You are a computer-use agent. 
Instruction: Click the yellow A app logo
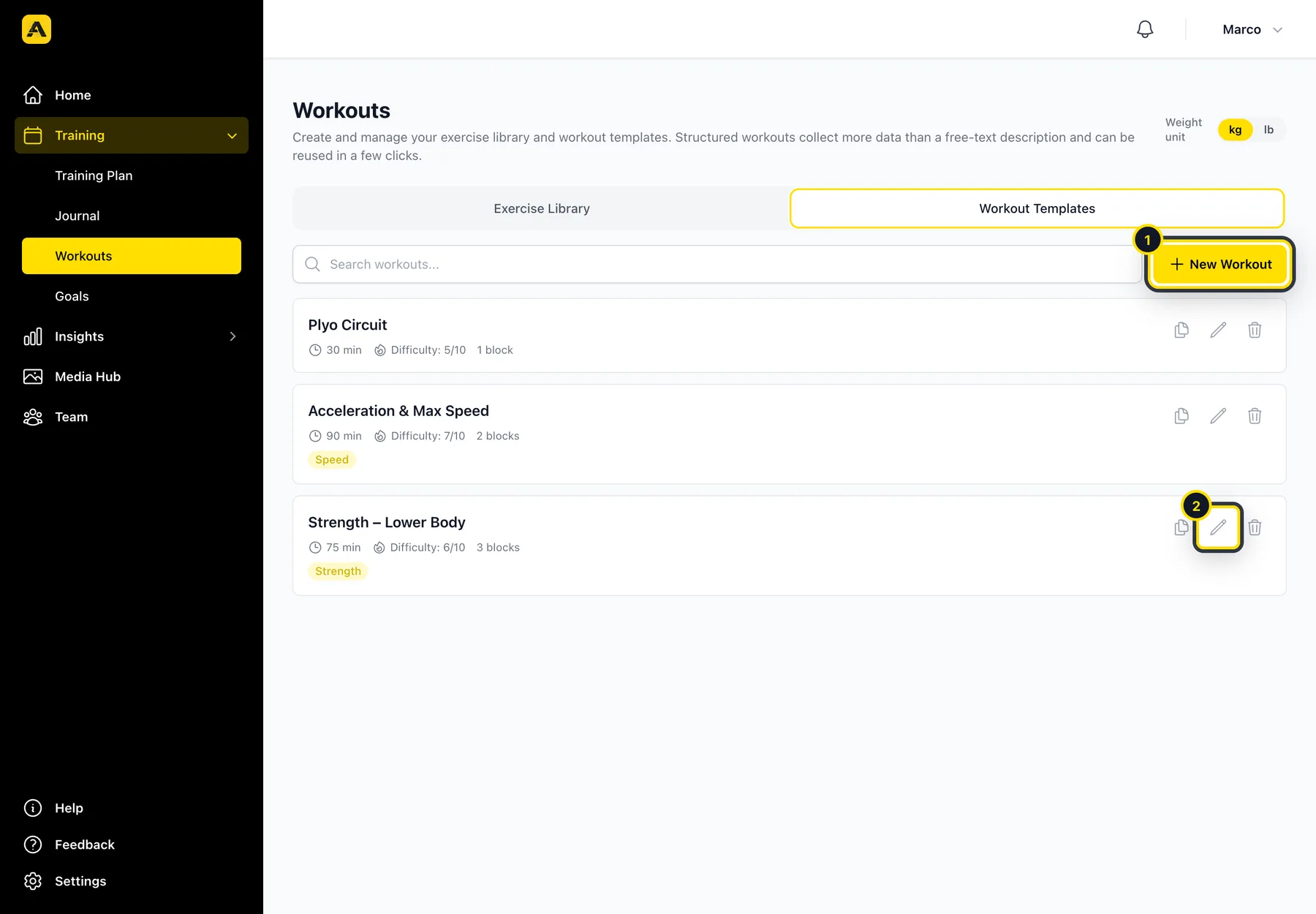pos(37,29)
